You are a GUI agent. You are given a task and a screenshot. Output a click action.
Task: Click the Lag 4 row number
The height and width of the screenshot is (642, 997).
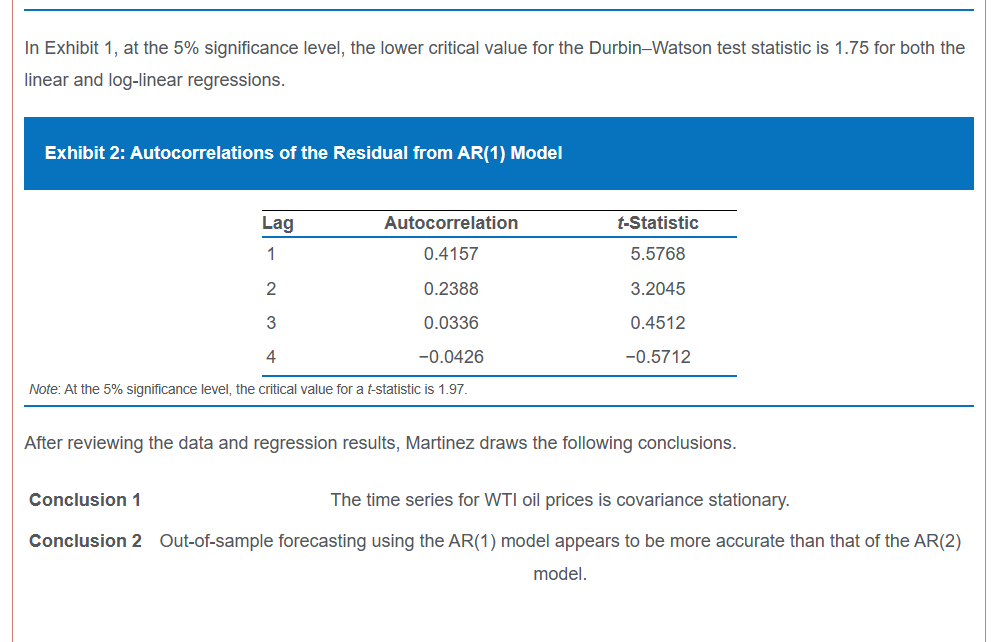pos(269,357)
